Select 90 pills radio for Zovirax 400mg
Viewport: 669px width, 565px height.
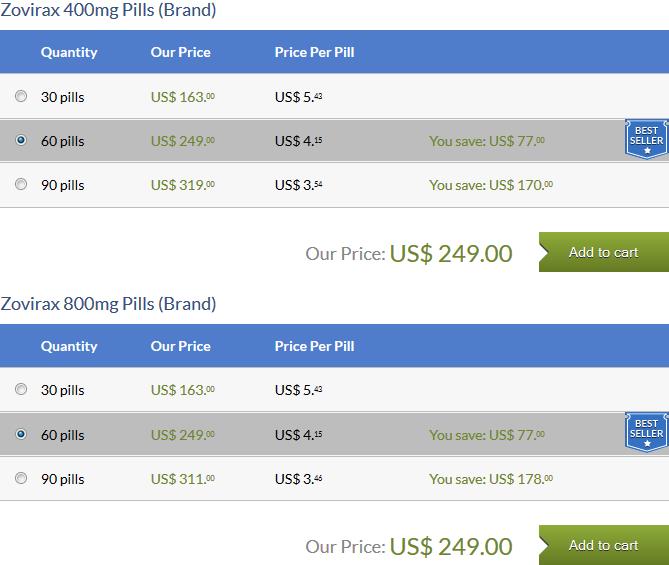click(x=20, y=184)
